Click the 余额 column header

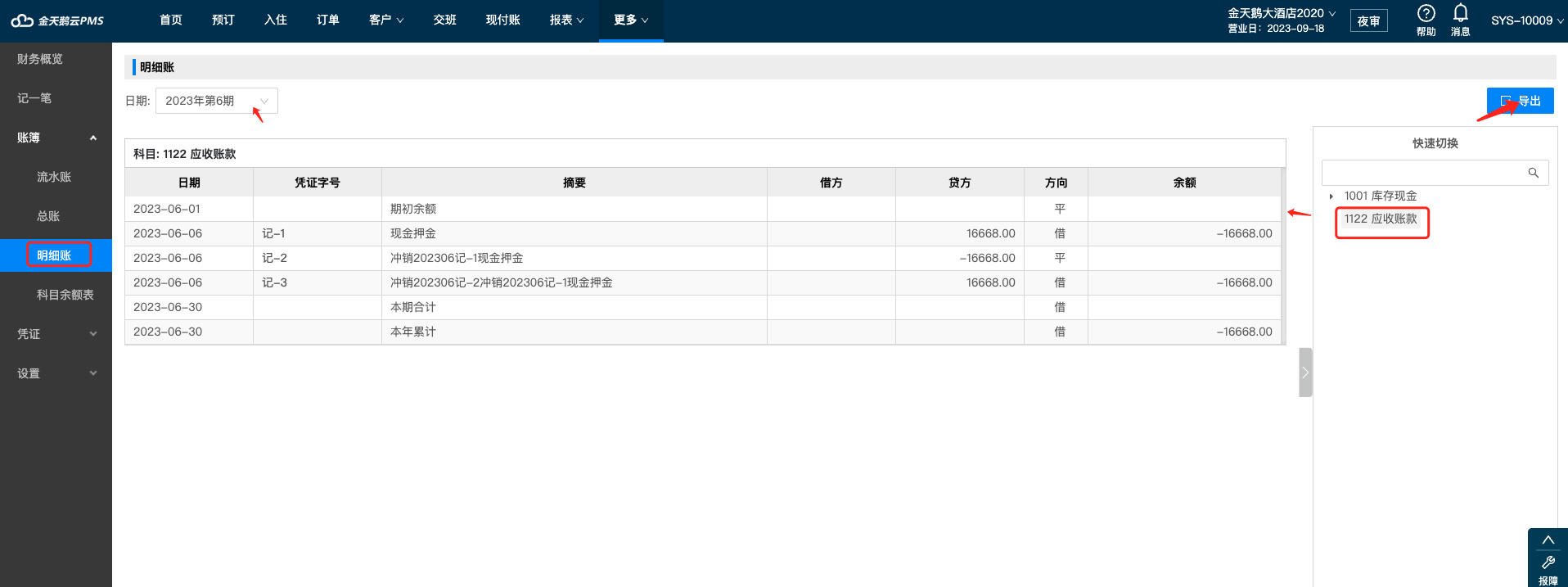1184,183
